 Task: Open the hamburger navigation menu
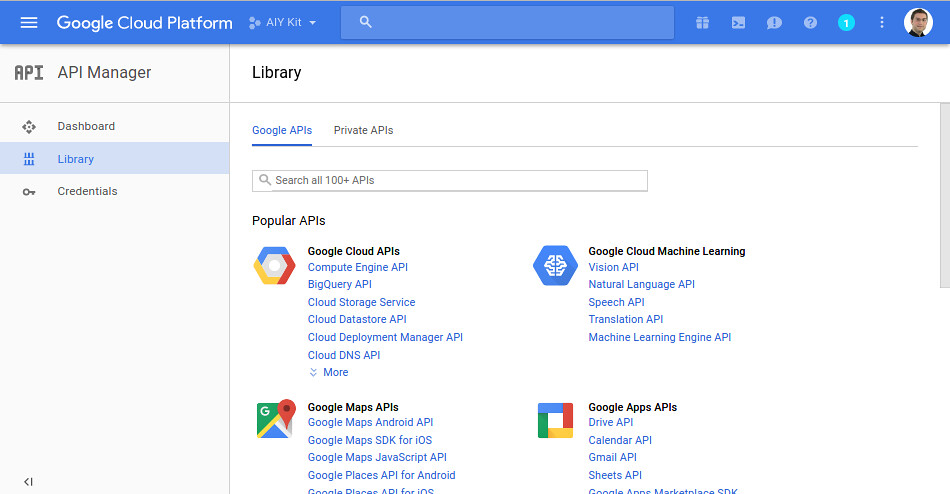28,22
